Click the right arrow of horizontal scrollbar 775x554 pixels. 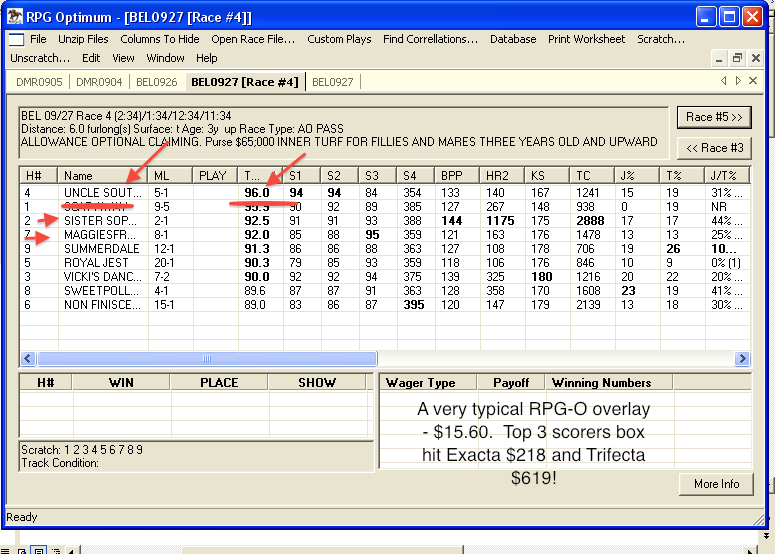(742, 358)
